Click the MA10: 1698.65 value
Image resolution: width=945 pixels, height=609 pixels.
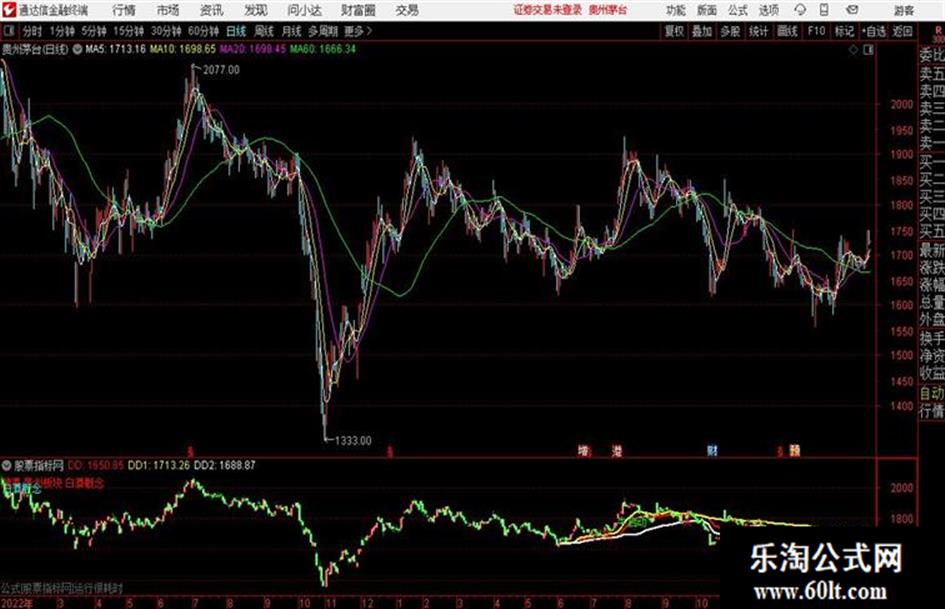click(183, 49)
